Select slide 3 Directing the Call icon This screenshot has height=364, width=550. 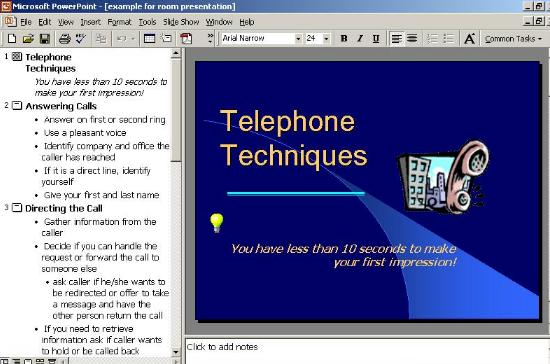[x=17, y=208]
